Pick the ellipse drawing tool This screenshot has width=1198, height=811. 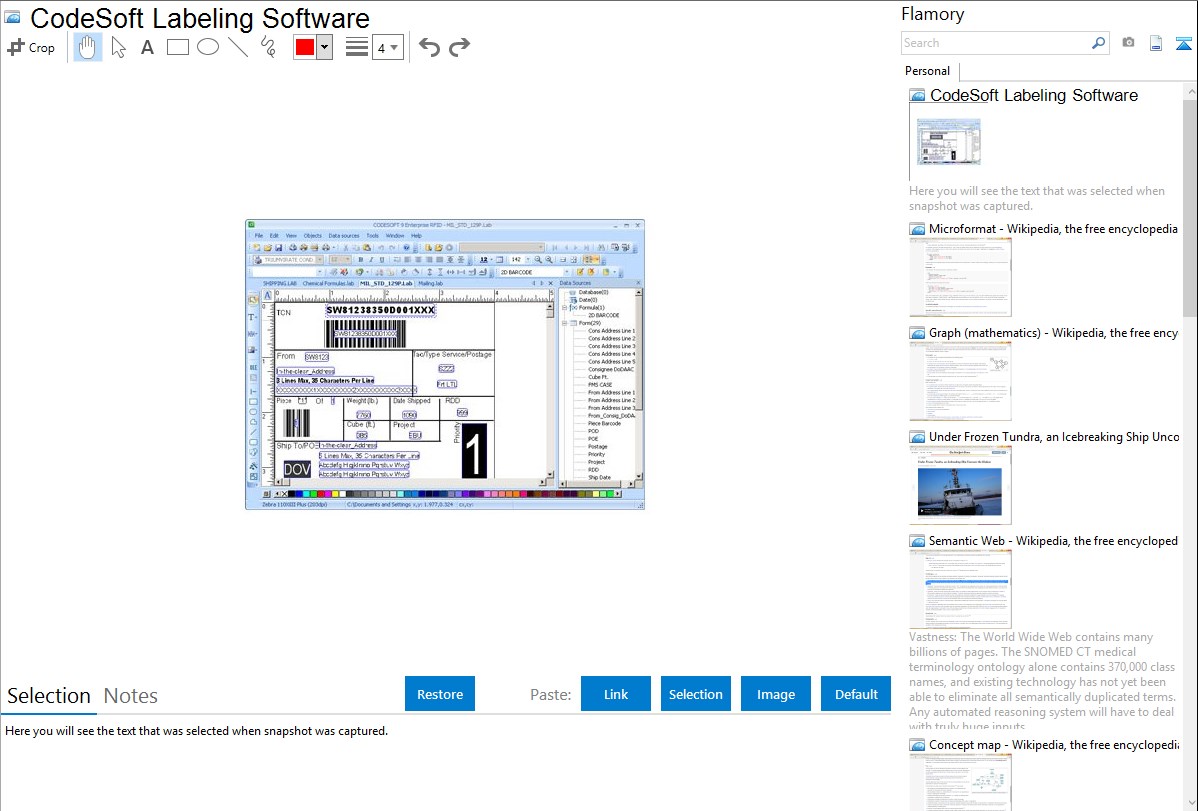point(208,47)
